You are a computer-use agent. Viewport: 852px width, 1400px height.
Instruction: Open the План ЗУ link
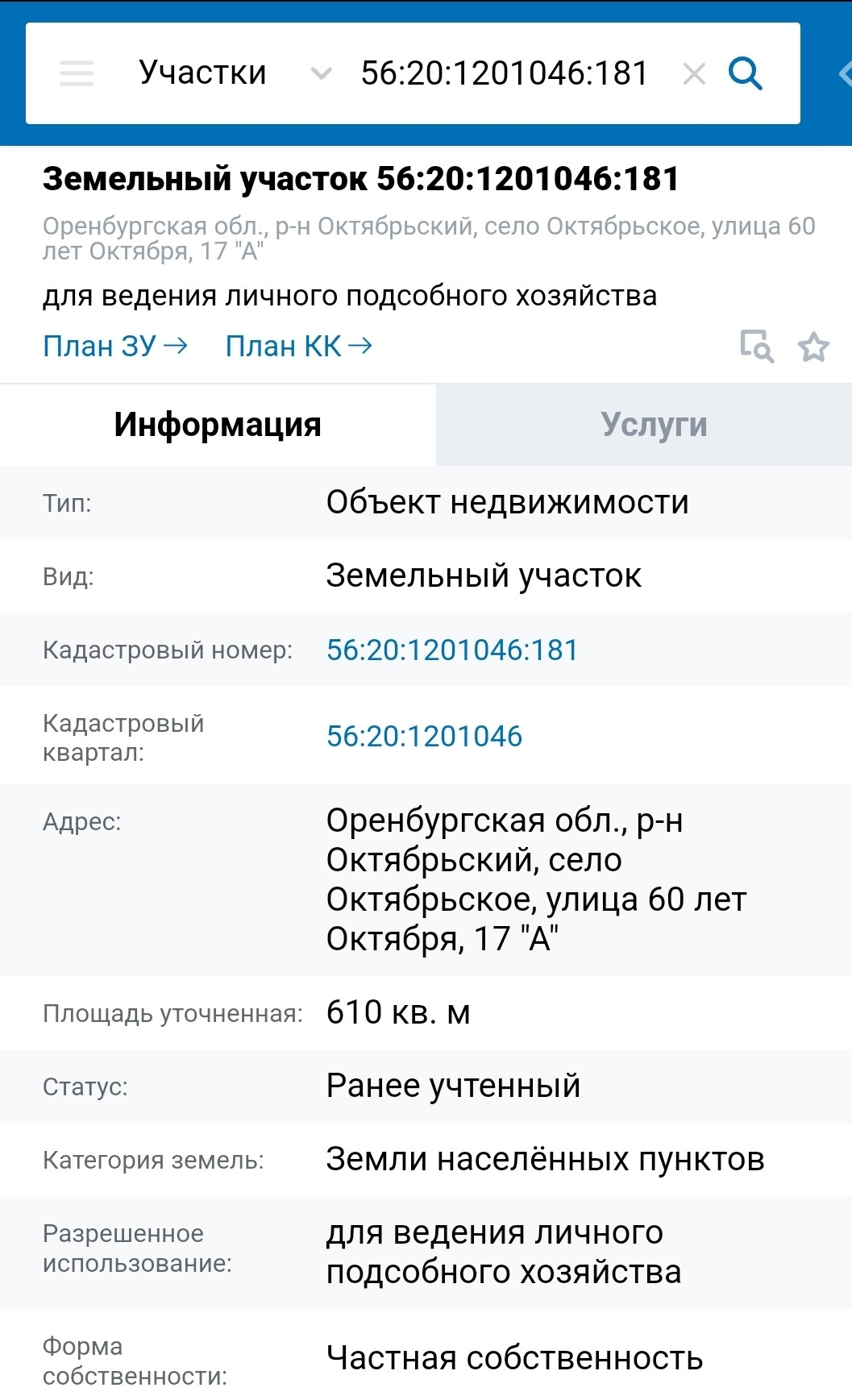[x=114, y=347]
